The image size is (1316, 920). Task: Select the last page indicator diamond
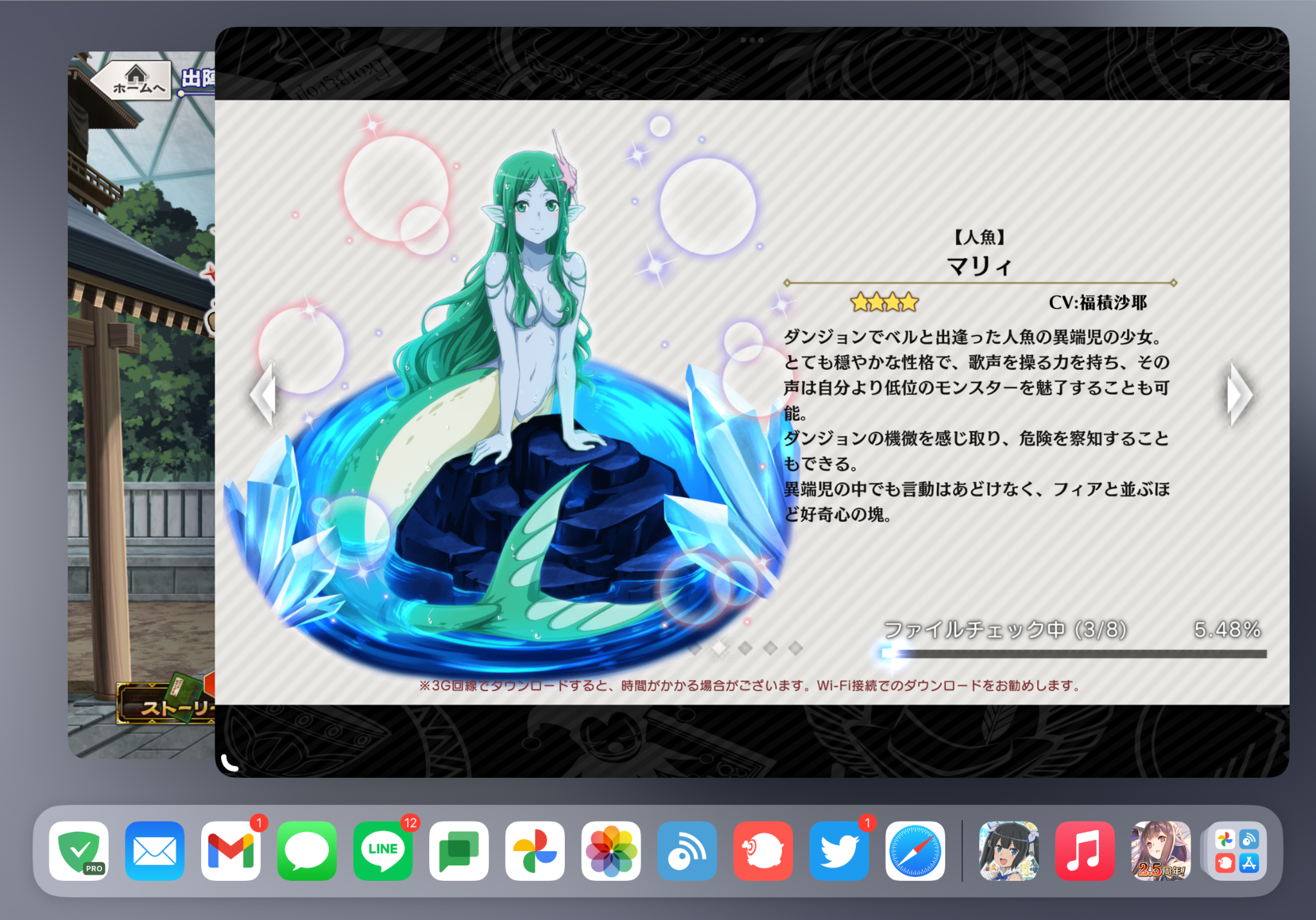796,648
